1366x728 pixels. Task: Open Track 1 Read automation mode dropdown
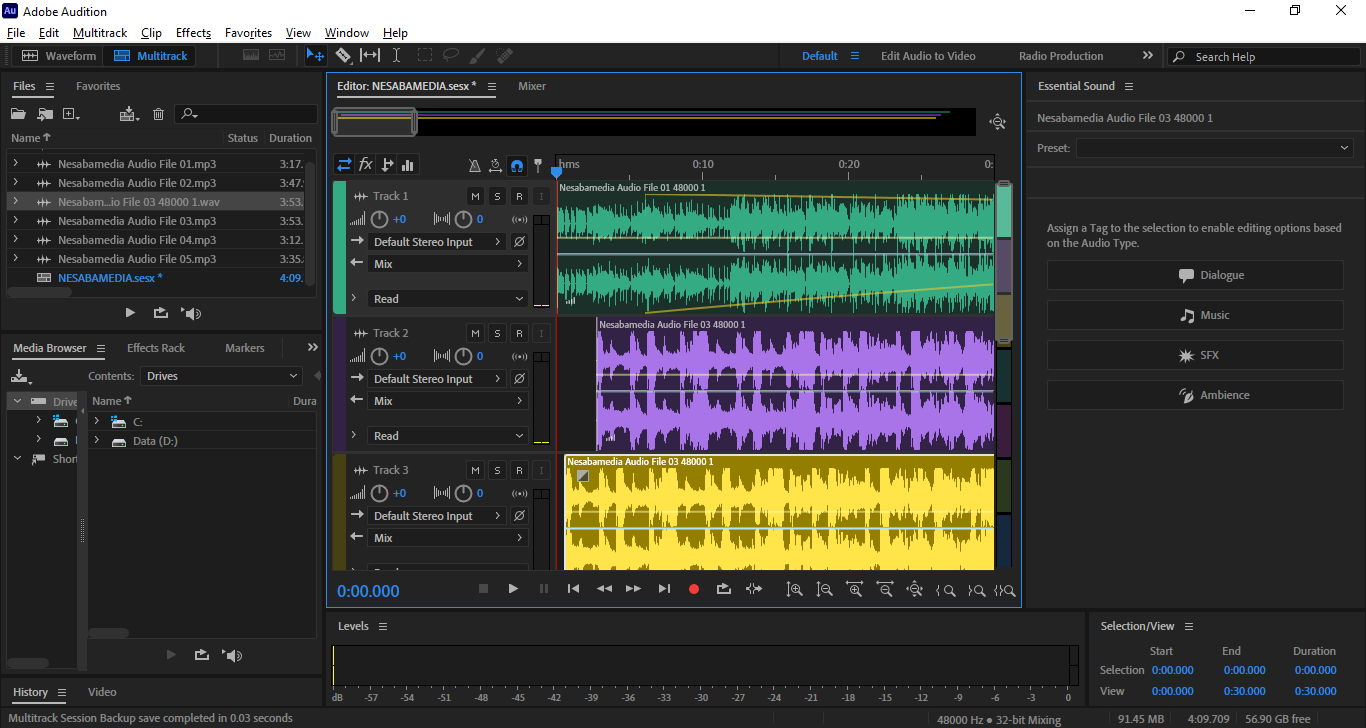448,299
